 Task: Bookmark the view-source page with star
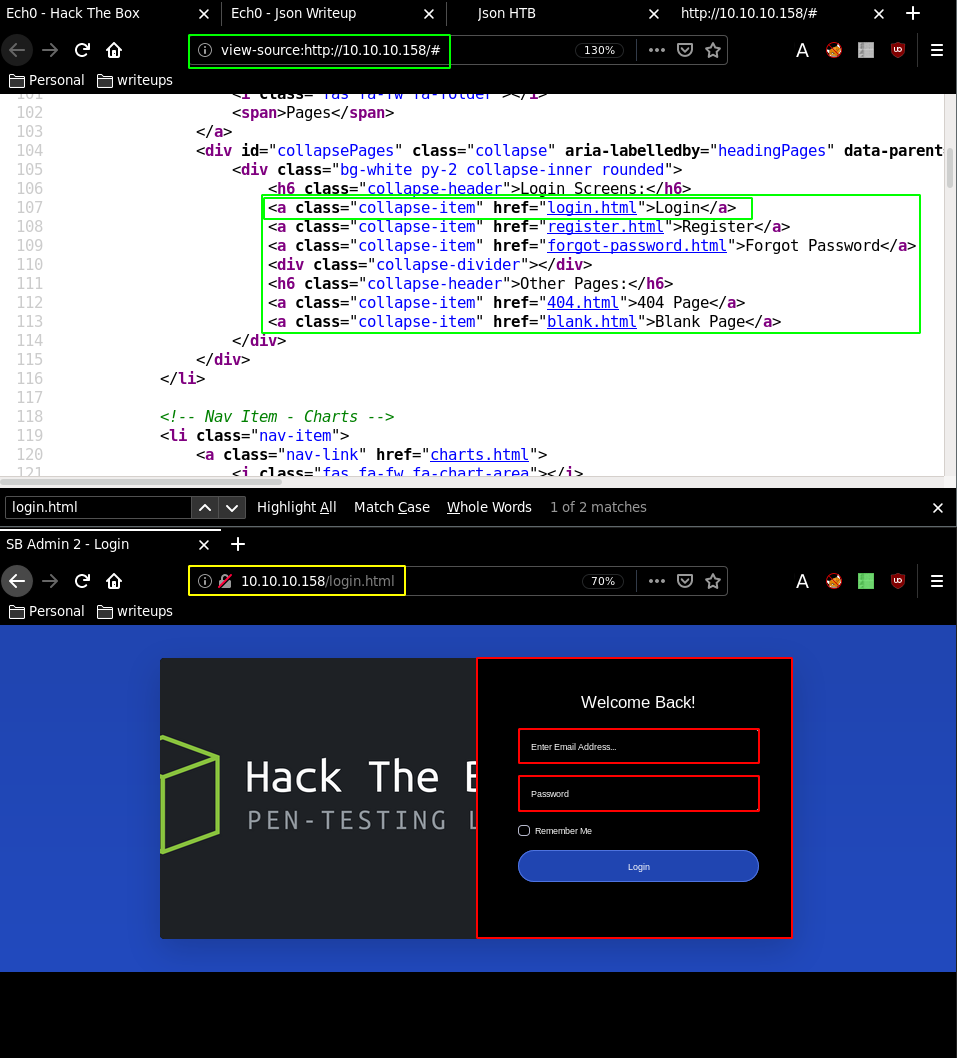(713, 50)
